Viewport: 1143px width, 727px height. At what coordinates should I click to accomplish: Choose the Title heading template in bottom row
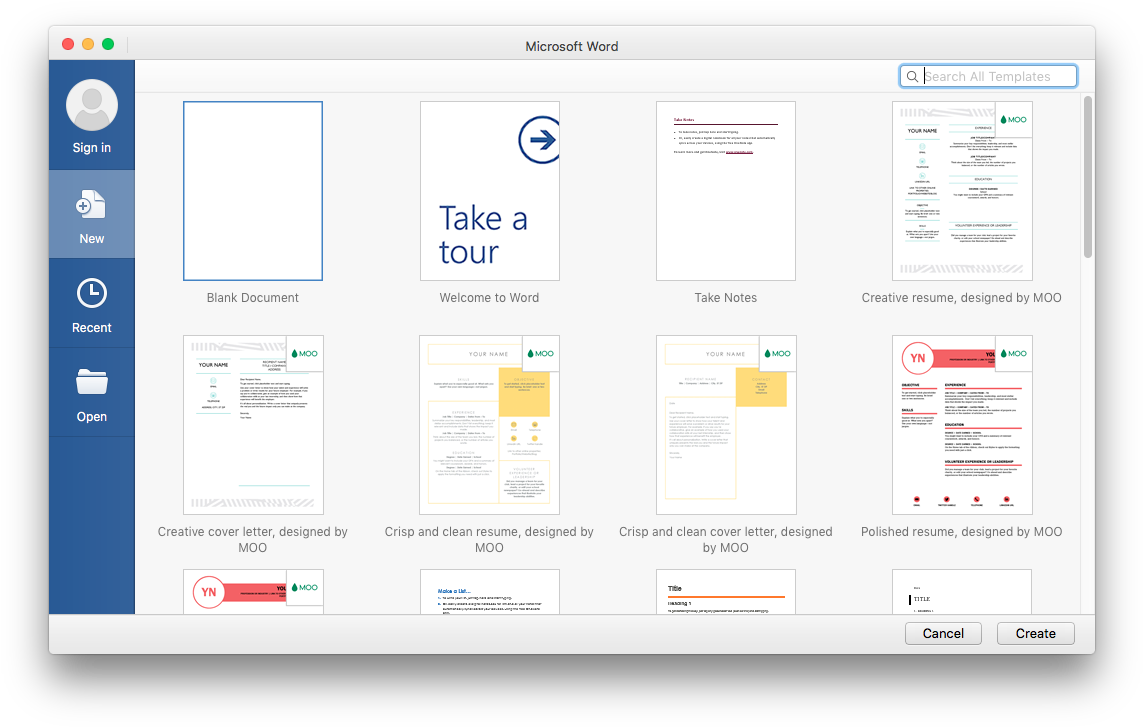[x=725, y=592]
